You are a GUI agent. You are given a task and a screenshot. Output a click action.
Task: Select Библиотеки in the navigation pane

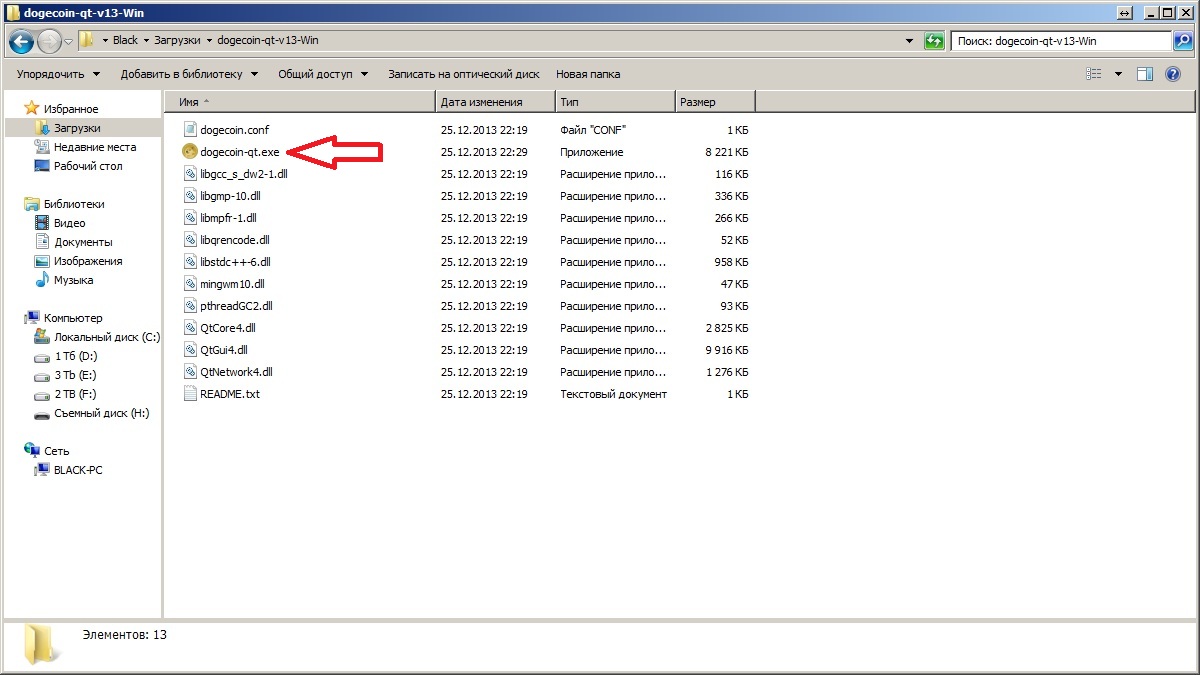(74, 204)
